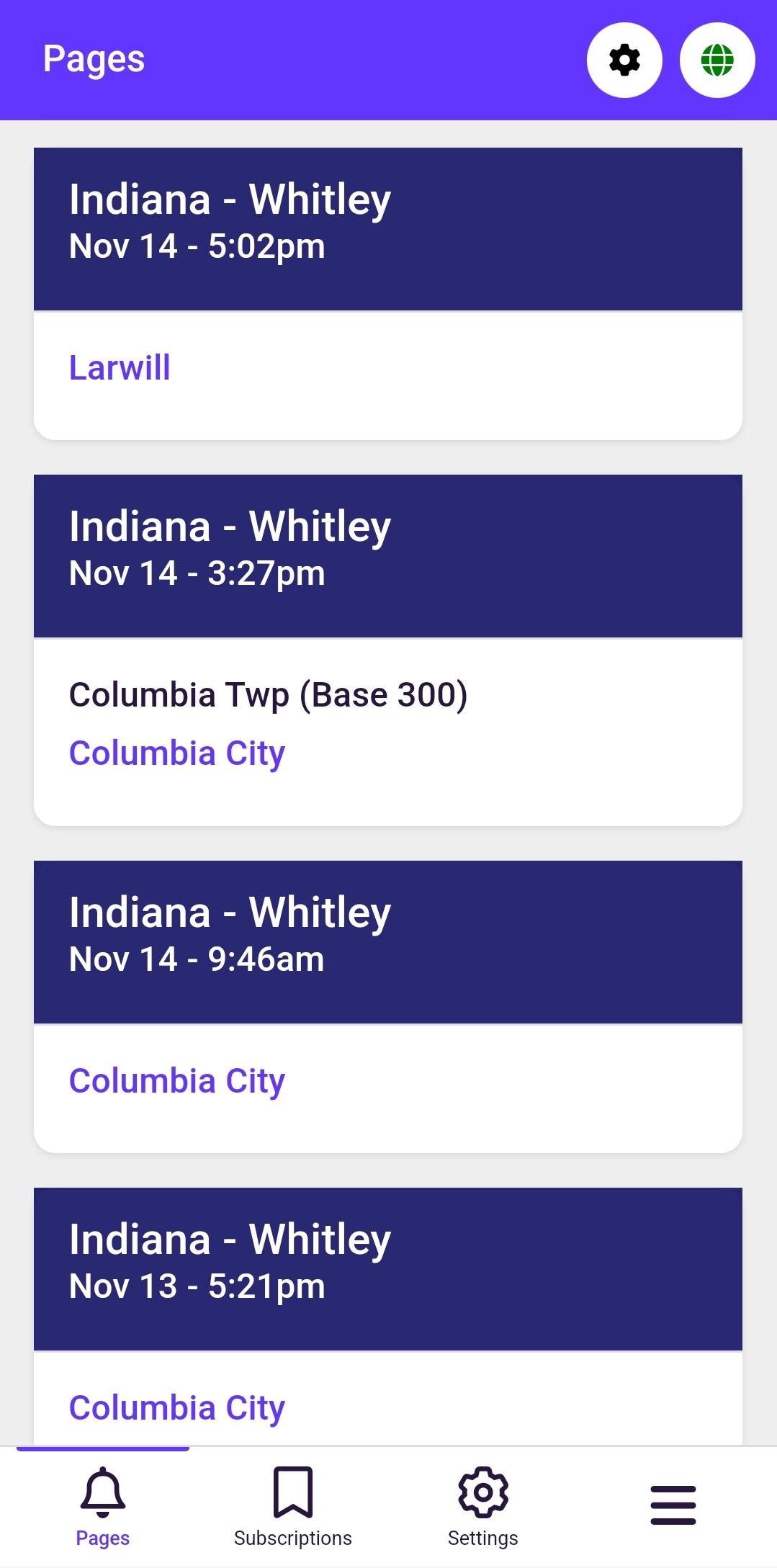Image resolution: width=777 pixels, height=1568 pixels.
Task: Open the bookmark Subscriptions icon
Action: click(x=292, y=1492)
